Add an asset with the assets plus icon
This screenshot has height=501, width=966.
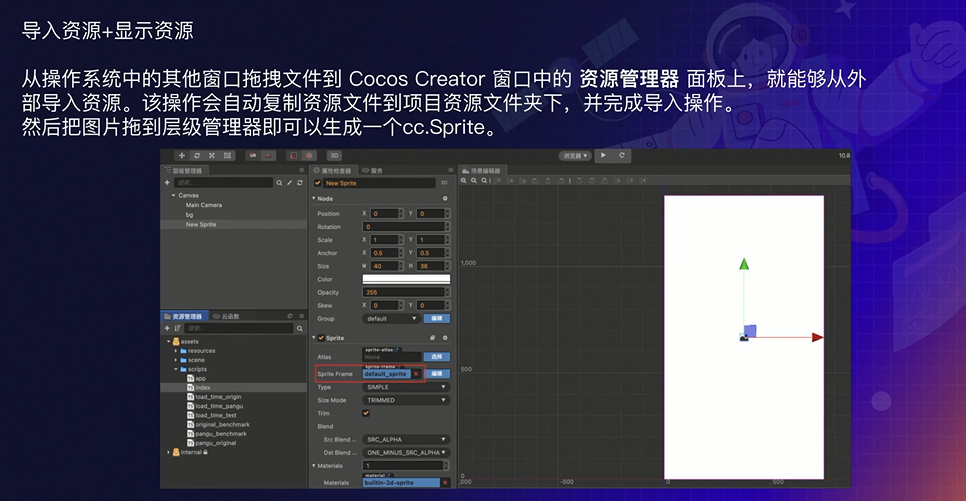click(x=167, y=328)
